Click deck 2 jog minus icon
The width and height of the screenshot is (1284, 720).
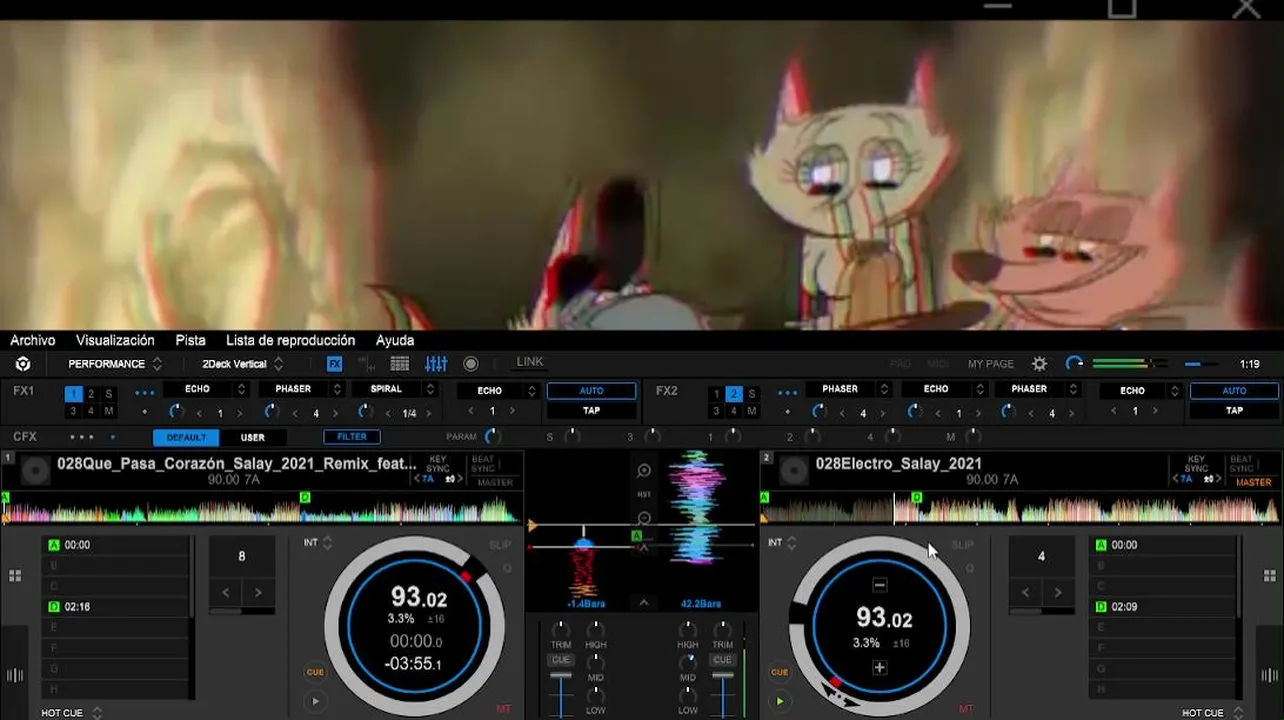pos(879,585)
